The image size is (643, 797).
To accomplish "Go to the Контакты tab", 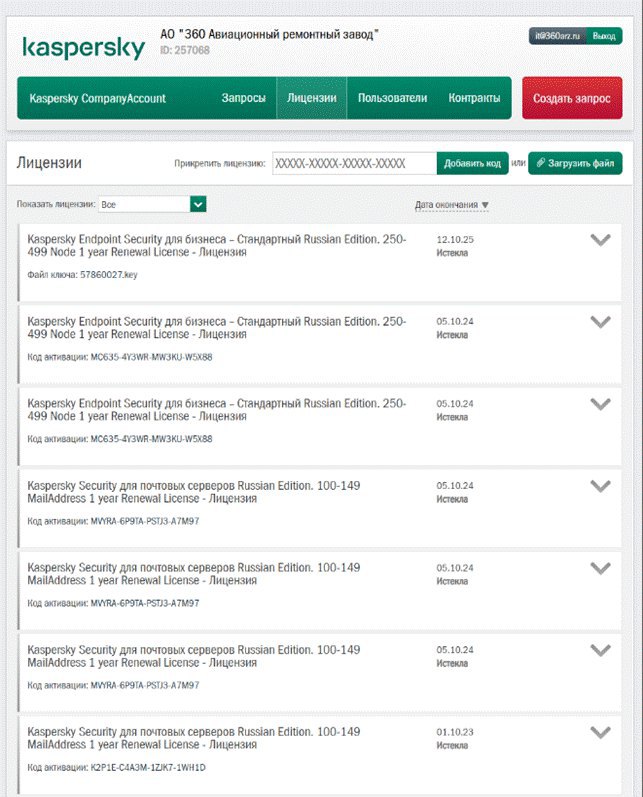I will (x=474, y=98).
